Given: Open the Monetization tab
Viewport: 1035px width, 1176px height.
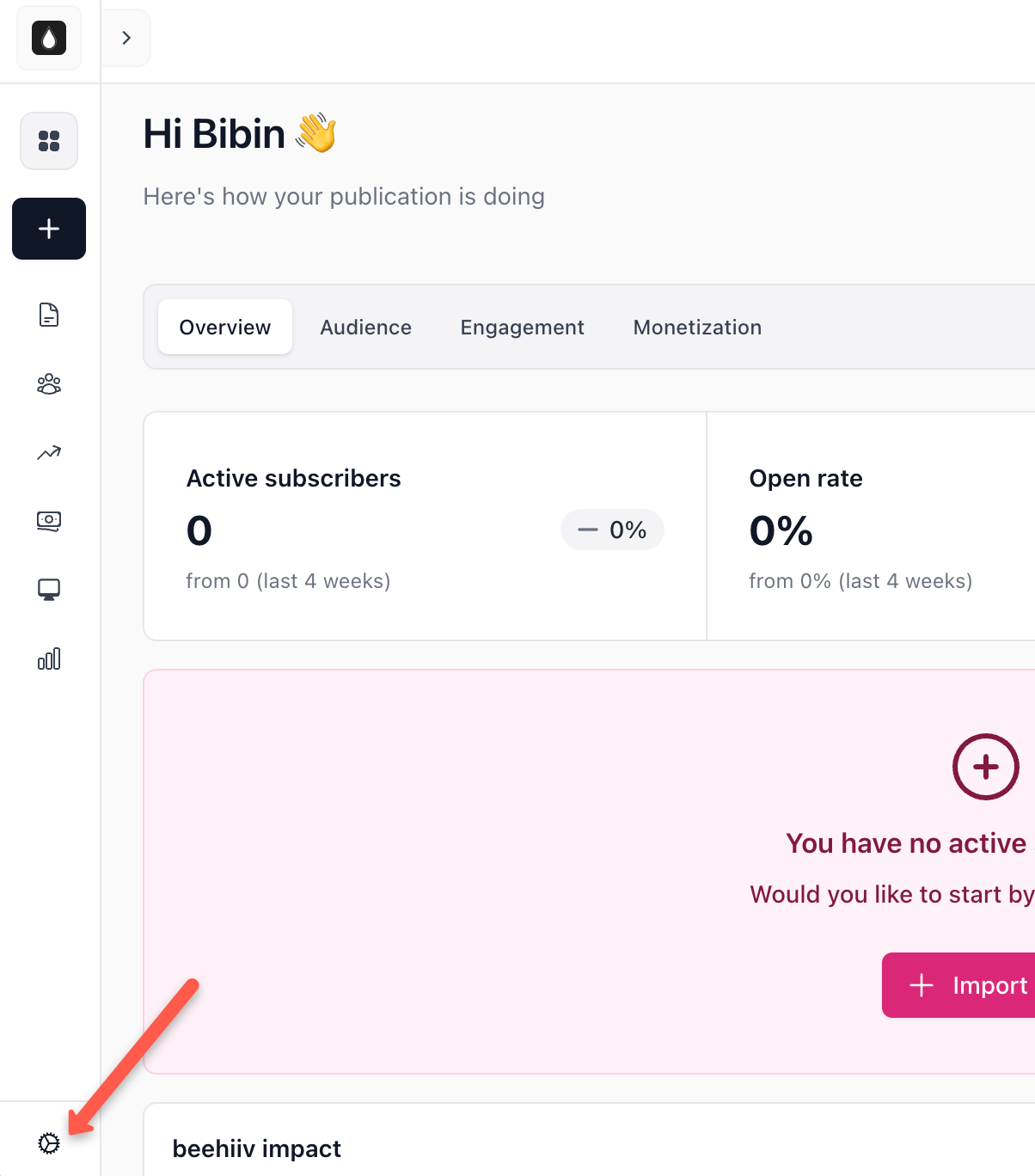Looking at the screenshot, I should click(x=697, y=327).
